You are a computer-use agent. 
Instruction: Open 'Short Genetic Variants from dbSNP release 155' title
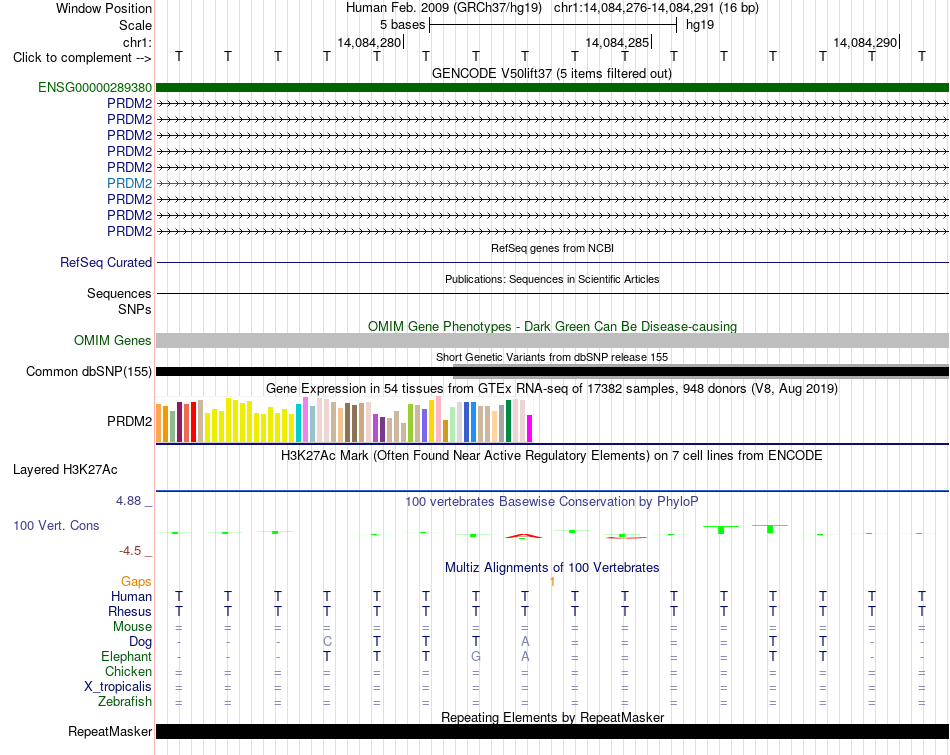click(x=552, y=357)
